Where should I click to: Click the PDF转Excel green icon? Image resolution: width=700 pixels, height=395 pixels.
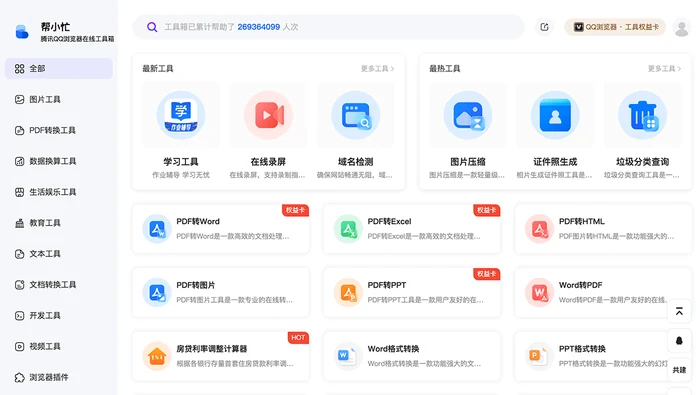pos(348,229)
